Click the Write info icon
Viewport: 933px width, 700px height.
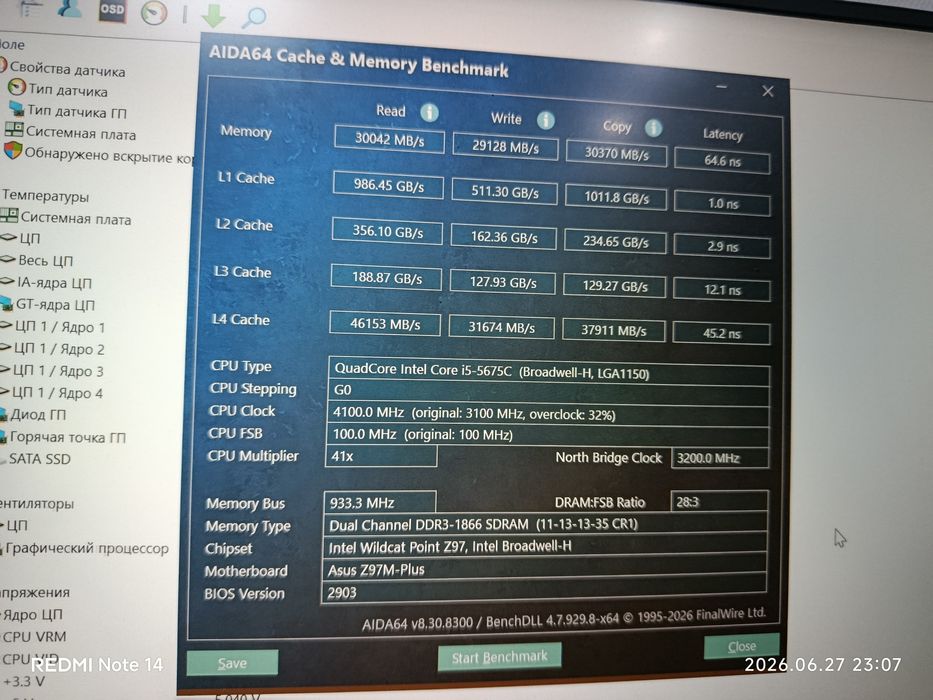(x=546, y=121)
